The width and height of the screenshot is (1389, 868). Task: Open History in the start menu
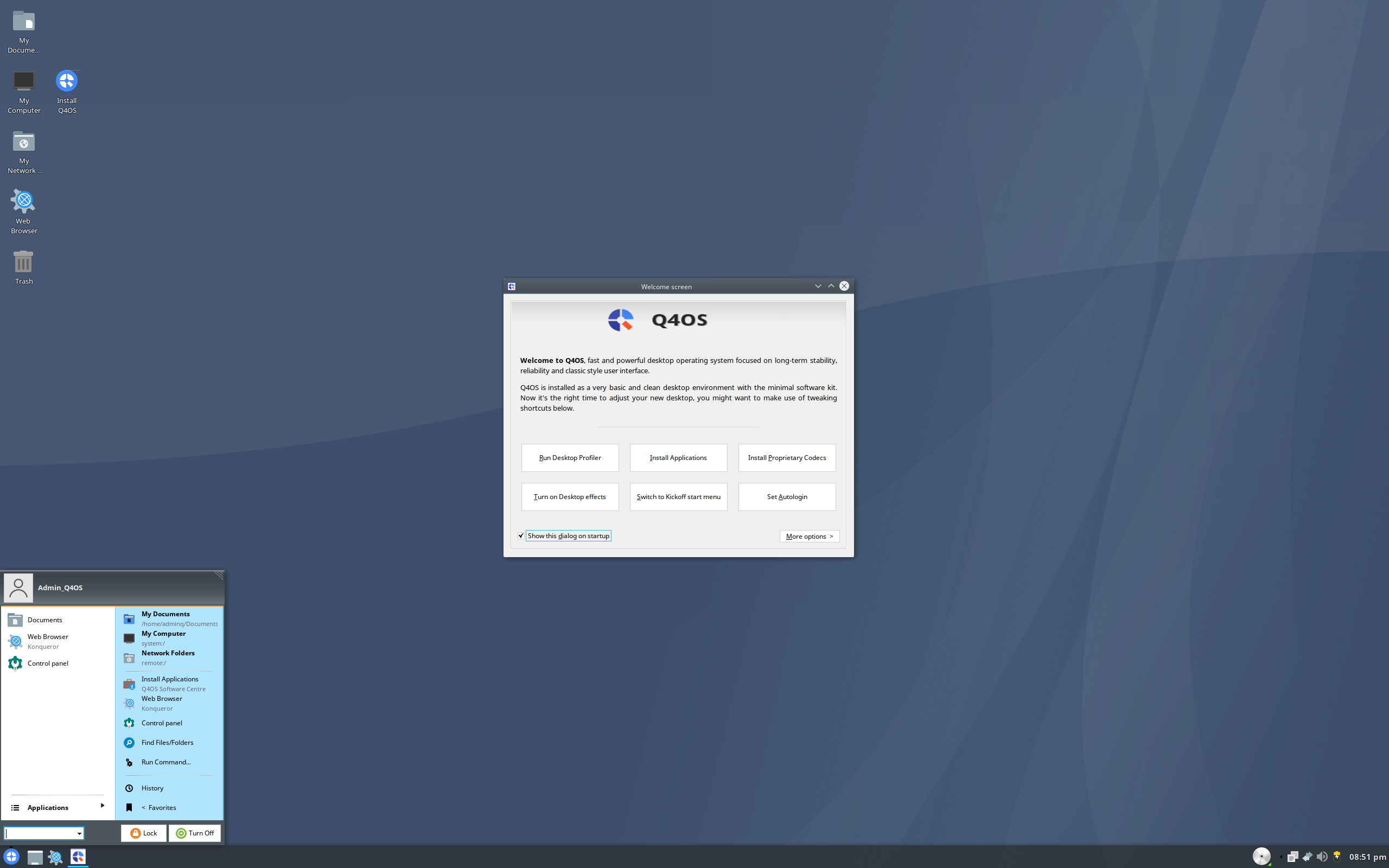click(x=152, y=788)
